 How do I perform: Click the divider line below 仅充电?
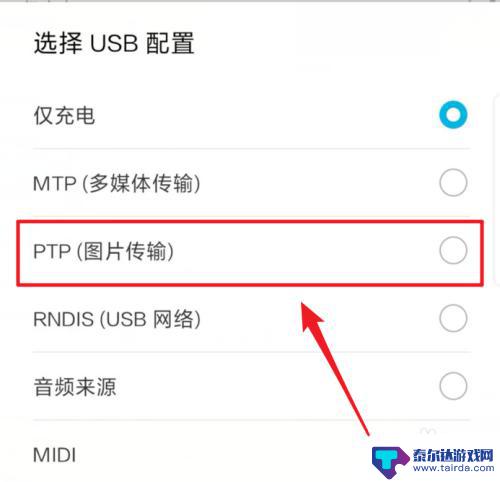pos(252,149)
